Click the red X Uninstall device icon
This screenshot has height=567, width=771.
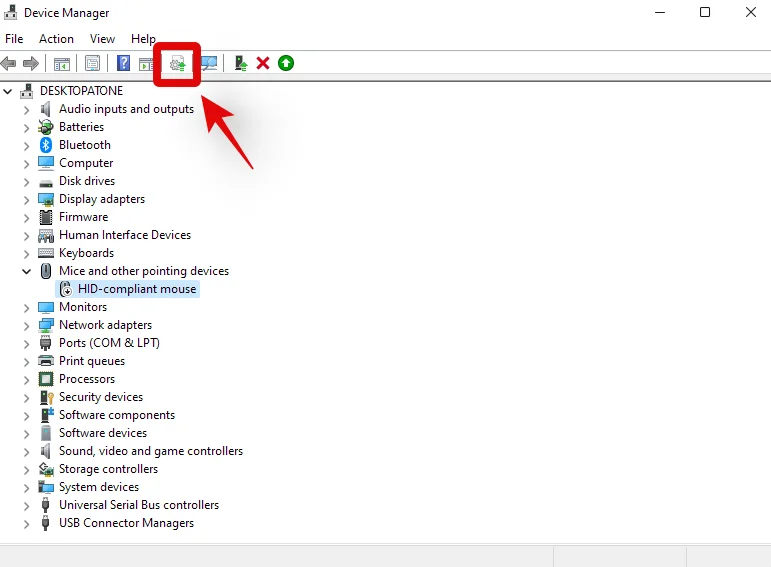tap(263, 63)
